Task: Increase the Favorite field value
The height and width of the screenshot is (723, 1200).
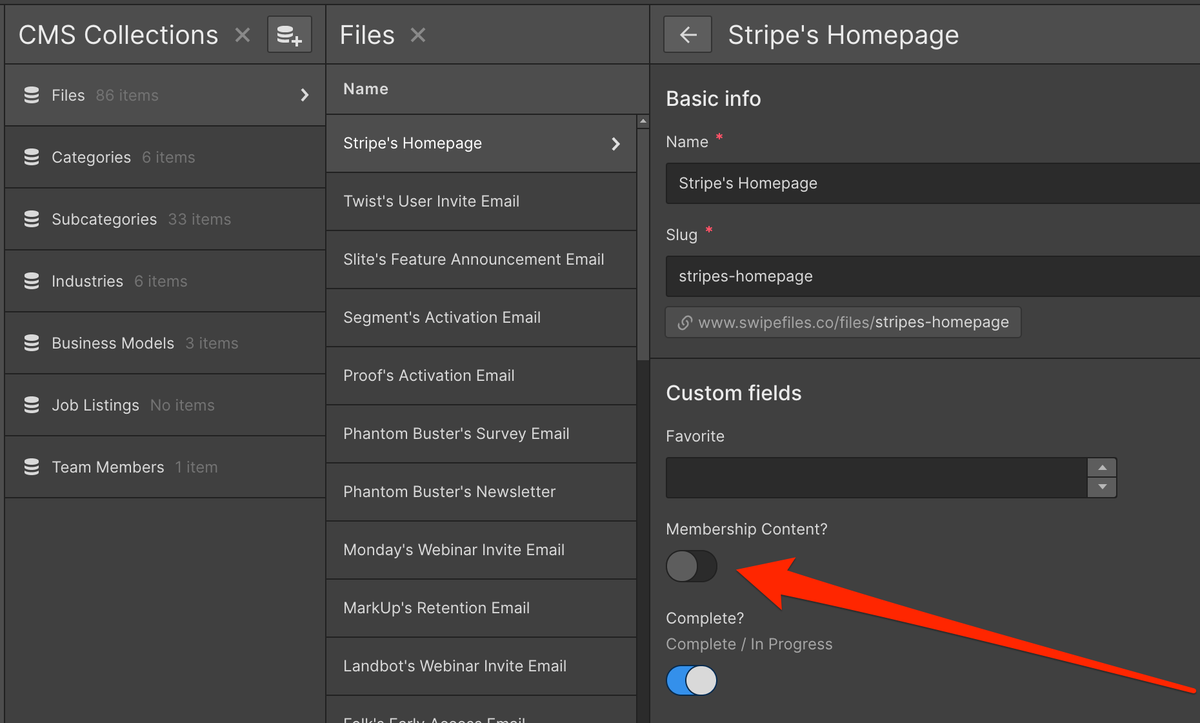Action: click(x=1102, y=468)
